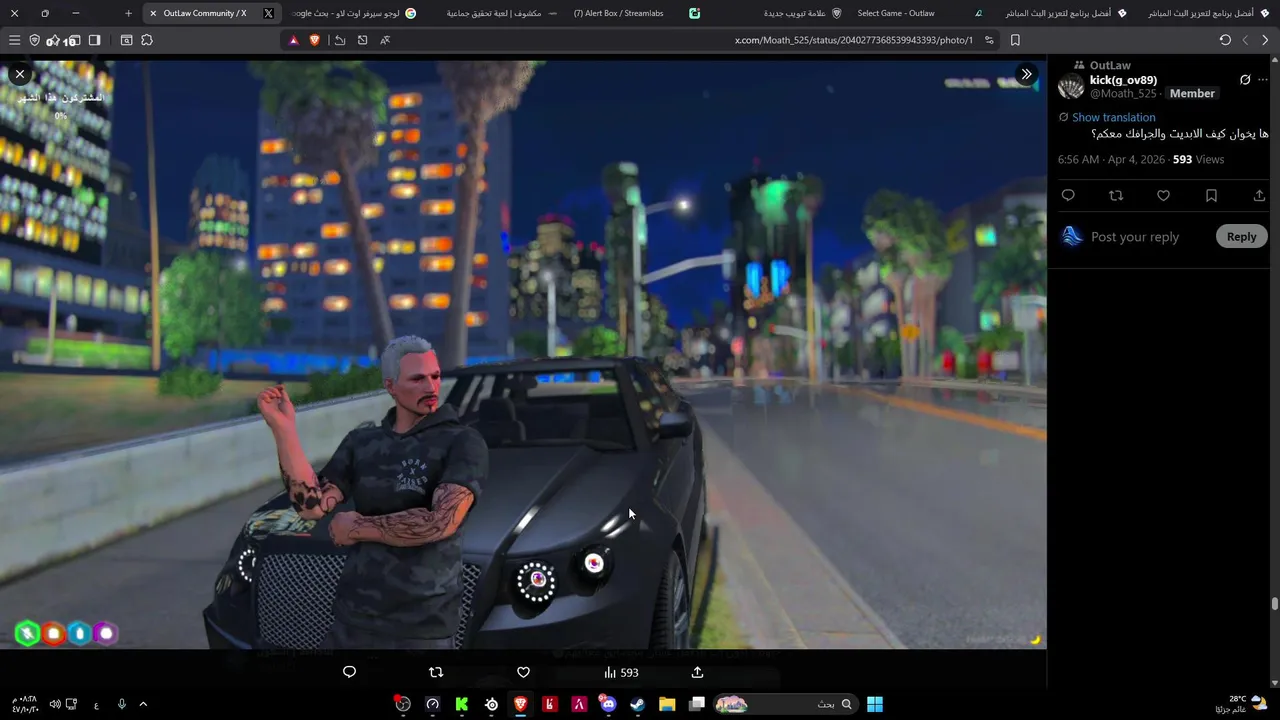Viewport: 1280px width, 720px height.
Task: Open File Explorer from the taskbar
Action: pos(667,704)
